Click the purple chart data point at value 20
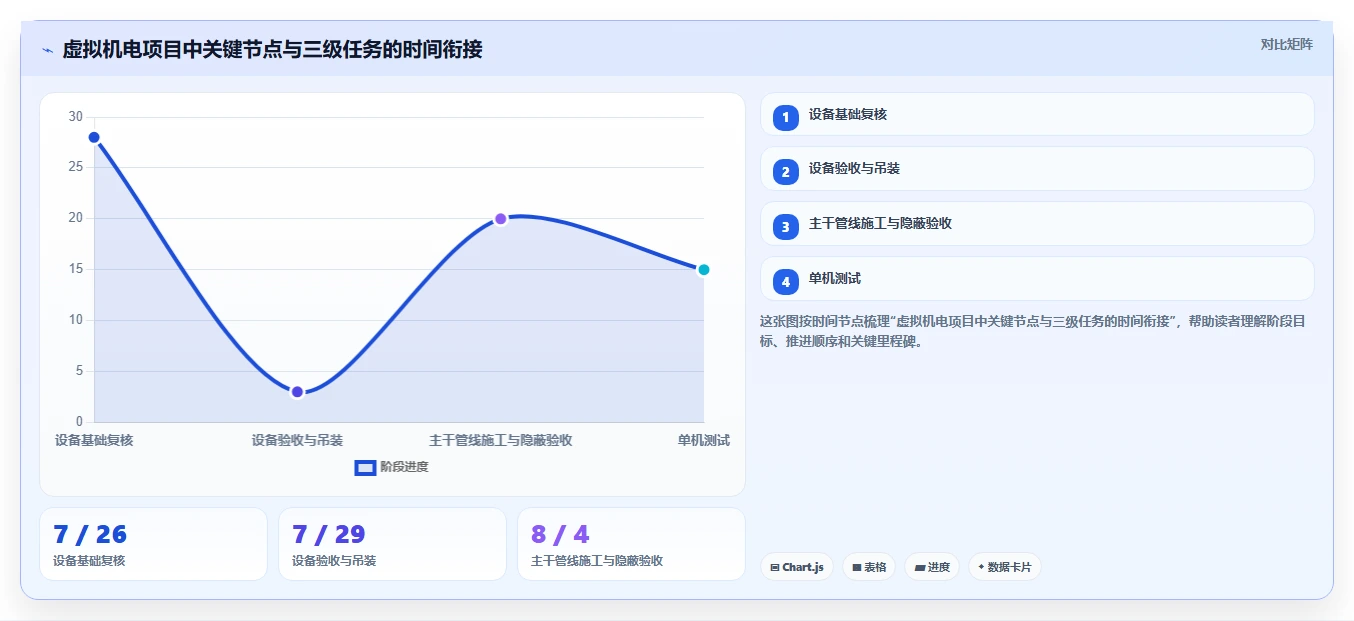The height and width of the screenshot is (621, 1354). pyautogui.click(x=501, y=219)
